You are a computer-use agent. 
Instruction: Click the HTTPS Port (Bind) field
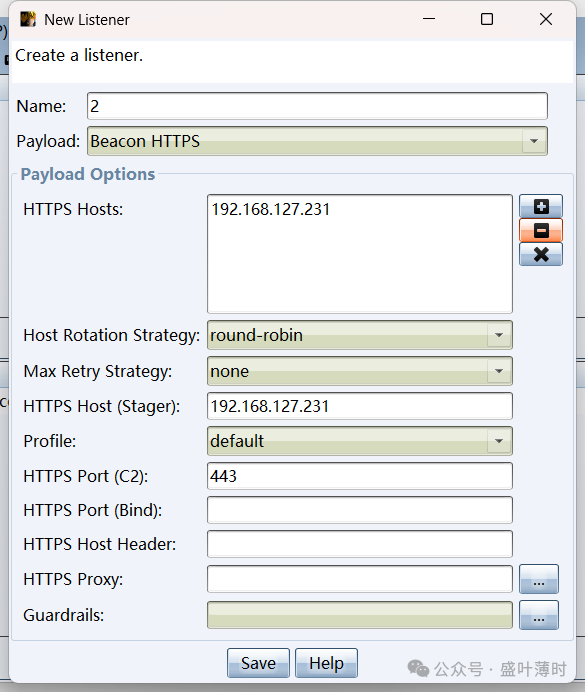[360, 510]
